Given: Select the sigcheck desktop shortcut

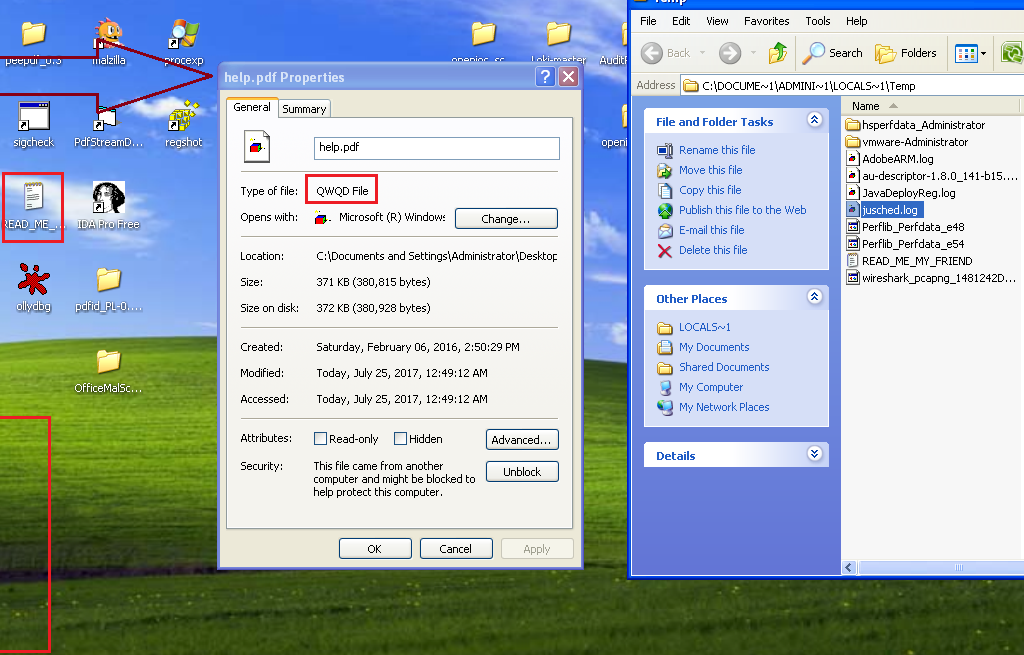Looking at the screenshot, I should (x=33, y=125).
